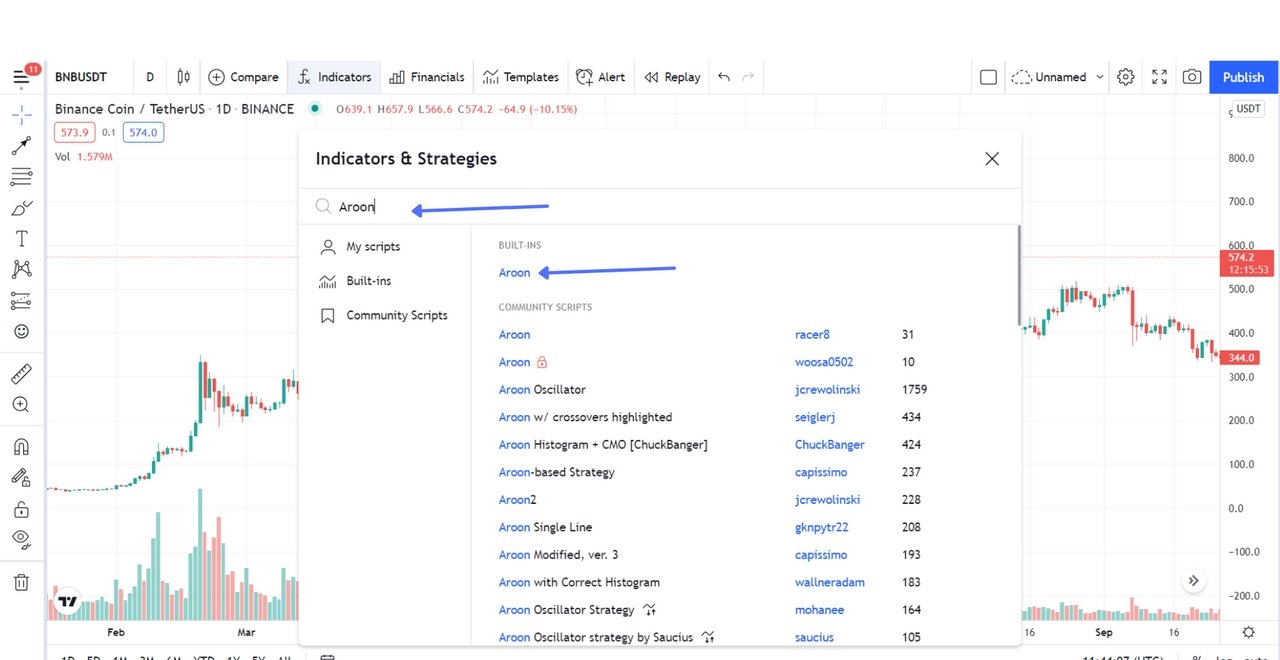Add the built-in Aroon indicator

pos(515,272)
